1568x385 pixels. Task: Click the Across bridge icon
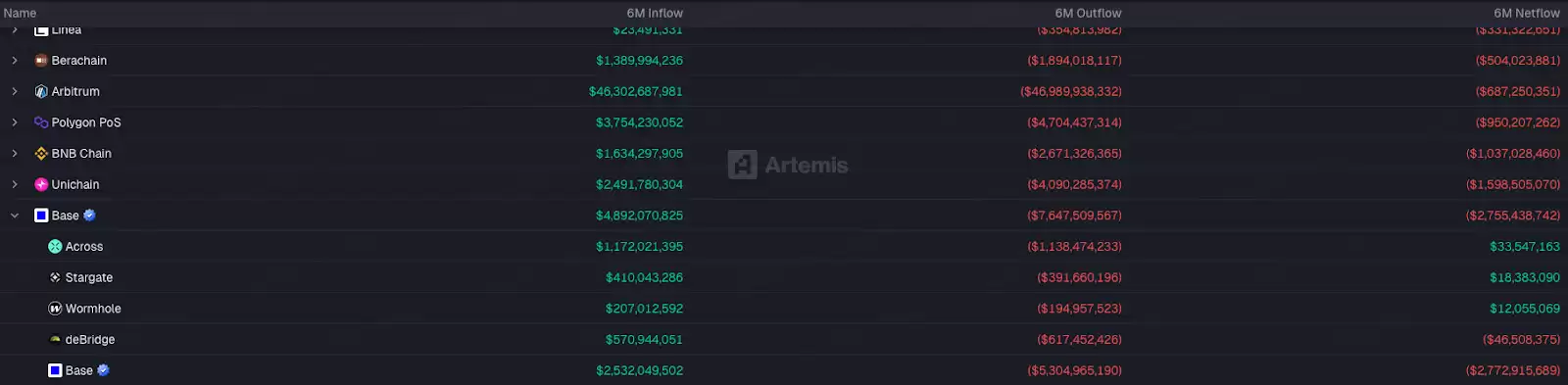click(x=55, y=247)
